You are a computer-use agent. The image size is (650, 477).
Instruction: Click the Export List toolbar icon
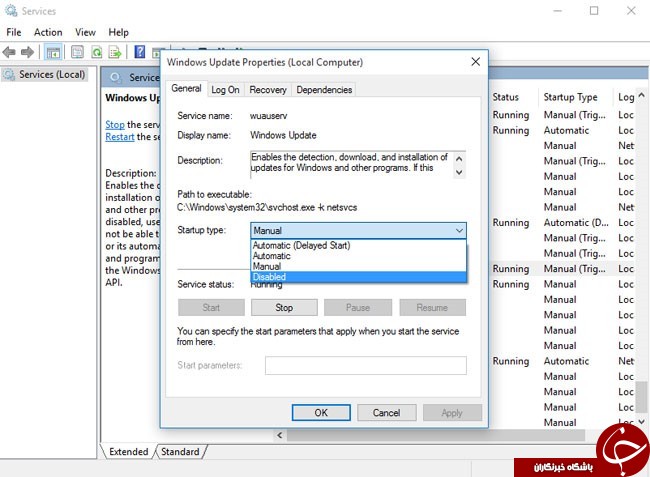[x=115, y=52]
